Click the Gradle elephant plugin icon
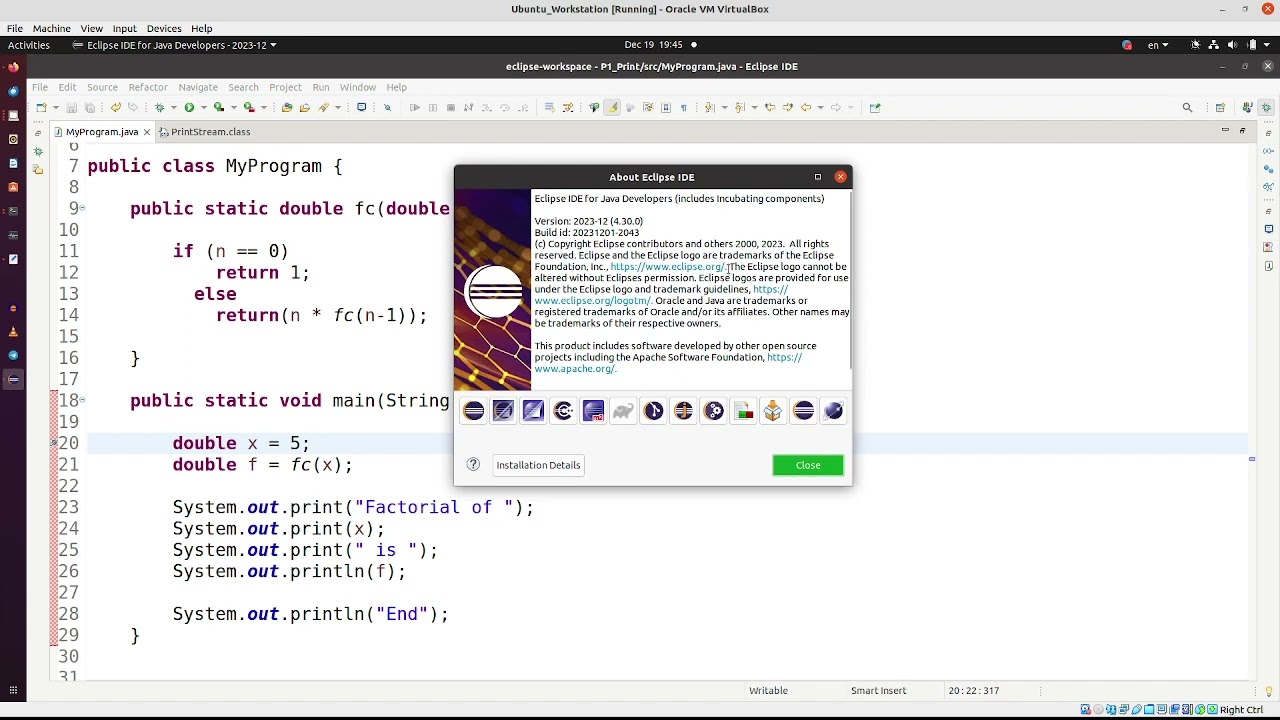The image size is (1280, 720). pos(623,411)
